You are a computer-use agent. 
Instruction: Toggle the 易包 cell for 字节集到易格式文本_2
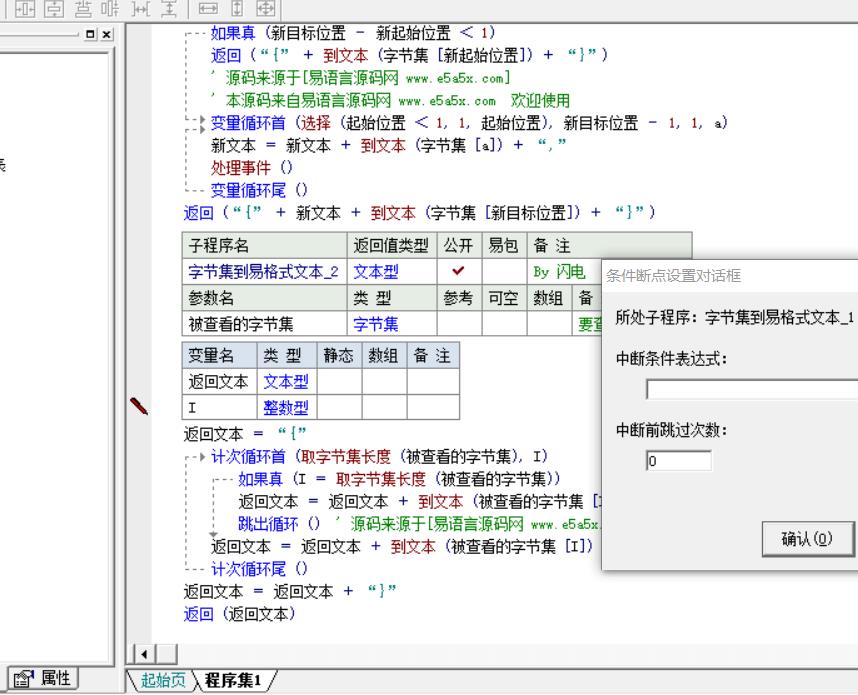click(x=504, y=271)
